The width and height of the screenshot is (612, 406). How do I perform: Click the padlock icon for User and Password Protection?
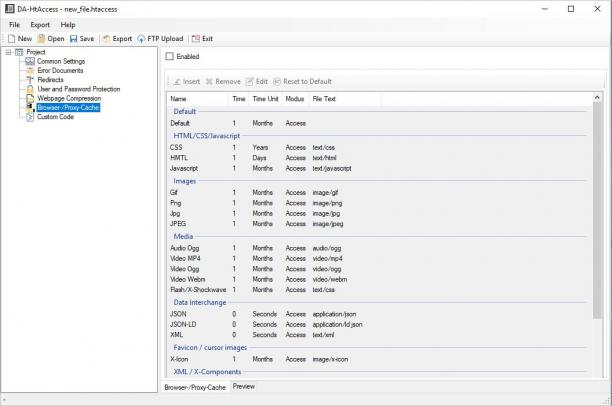coord(30,89)
